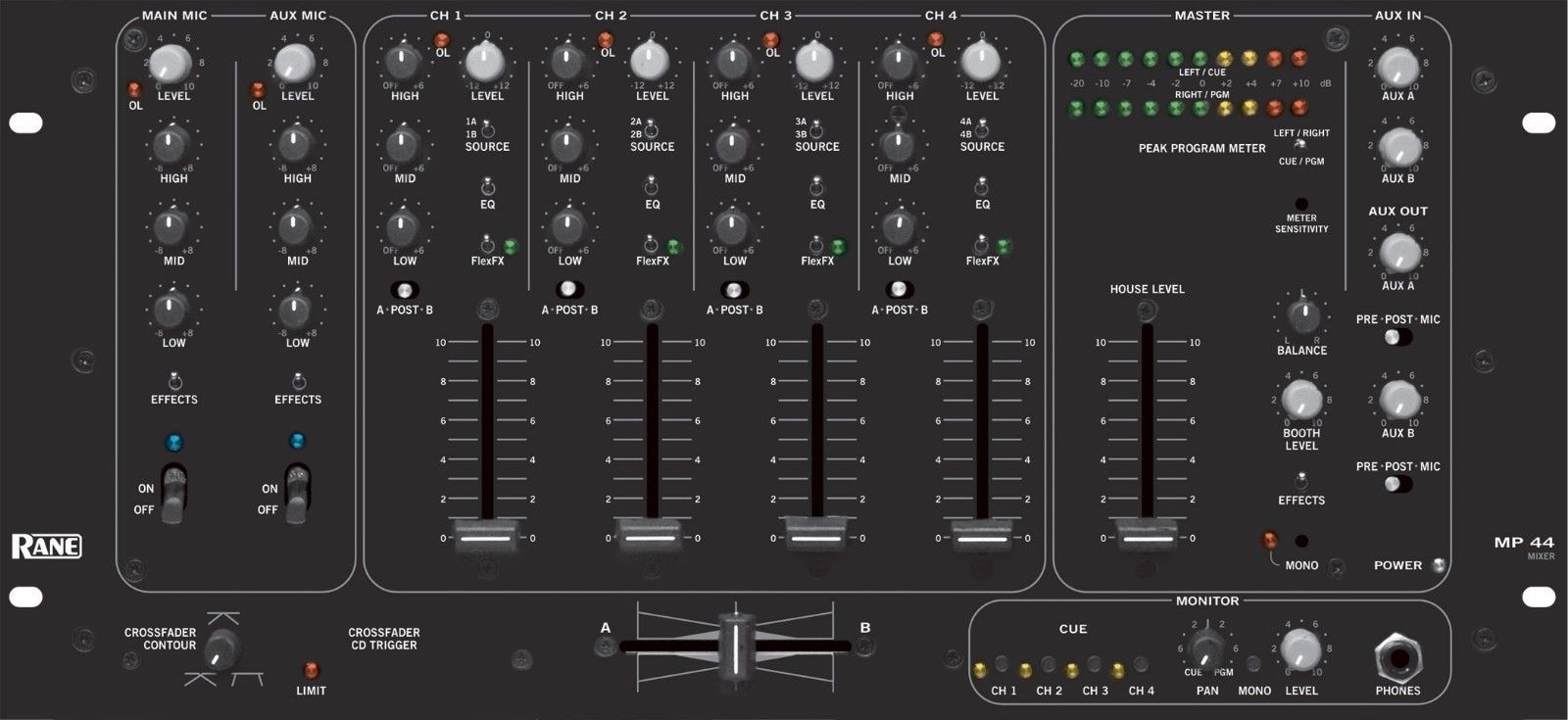Click the Main Mic LEVEL knob

click(171, 64)
